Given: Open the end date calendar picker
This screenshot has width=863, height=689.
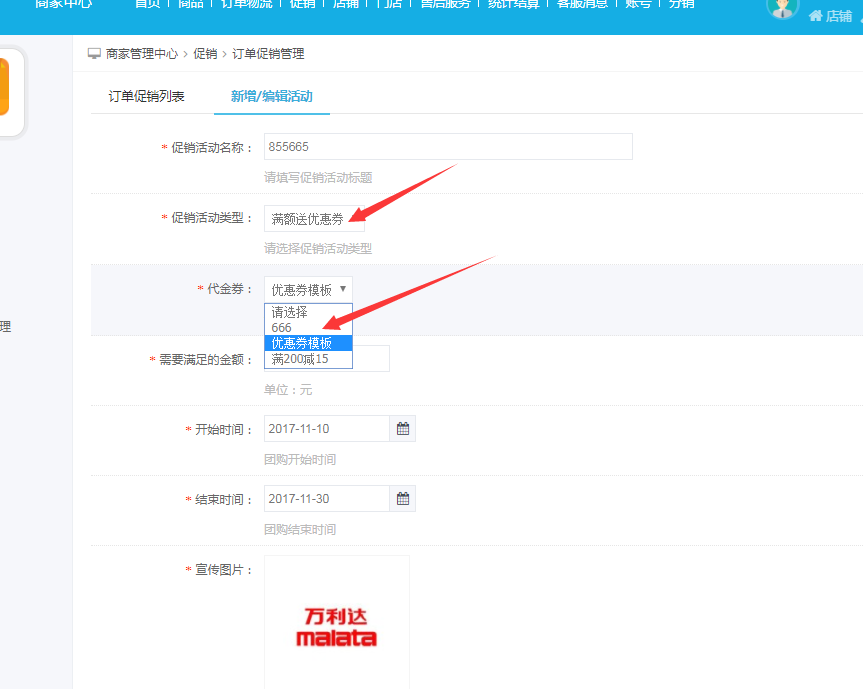Looking at the screenshot, I should tap(403, 499).
